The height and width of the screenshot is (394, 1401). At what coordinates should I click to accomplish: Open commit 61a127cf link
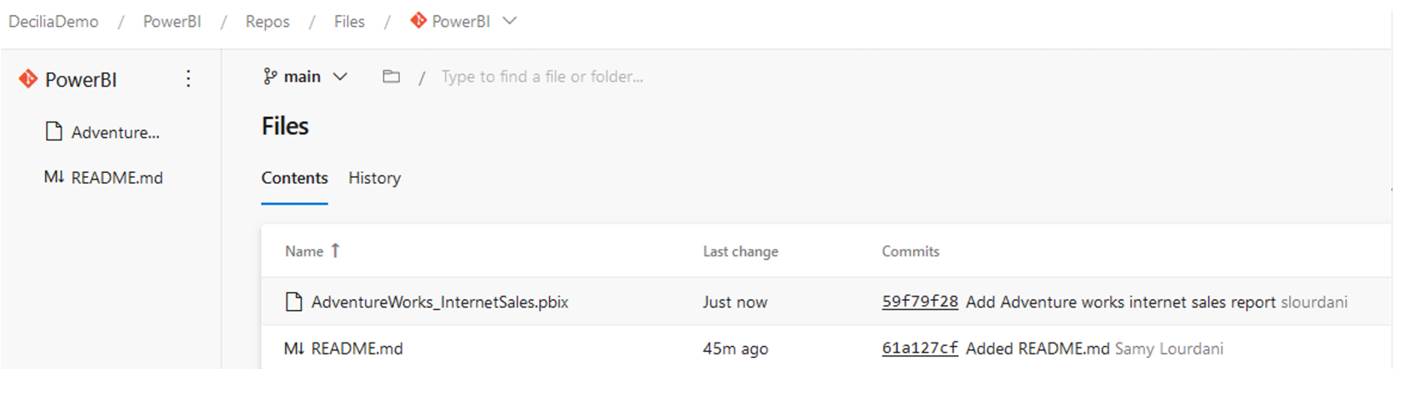click(x=920, y=349)
